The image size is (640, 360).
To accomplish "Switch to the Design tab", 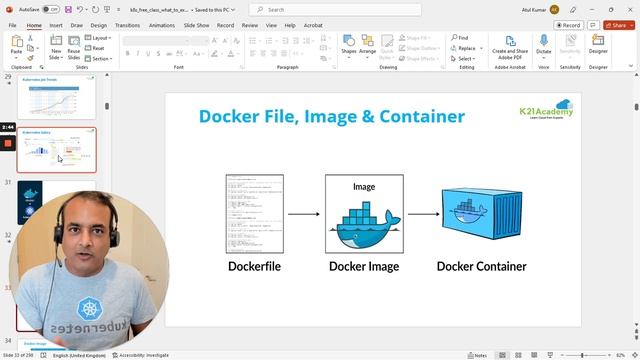I will point(98,25).
